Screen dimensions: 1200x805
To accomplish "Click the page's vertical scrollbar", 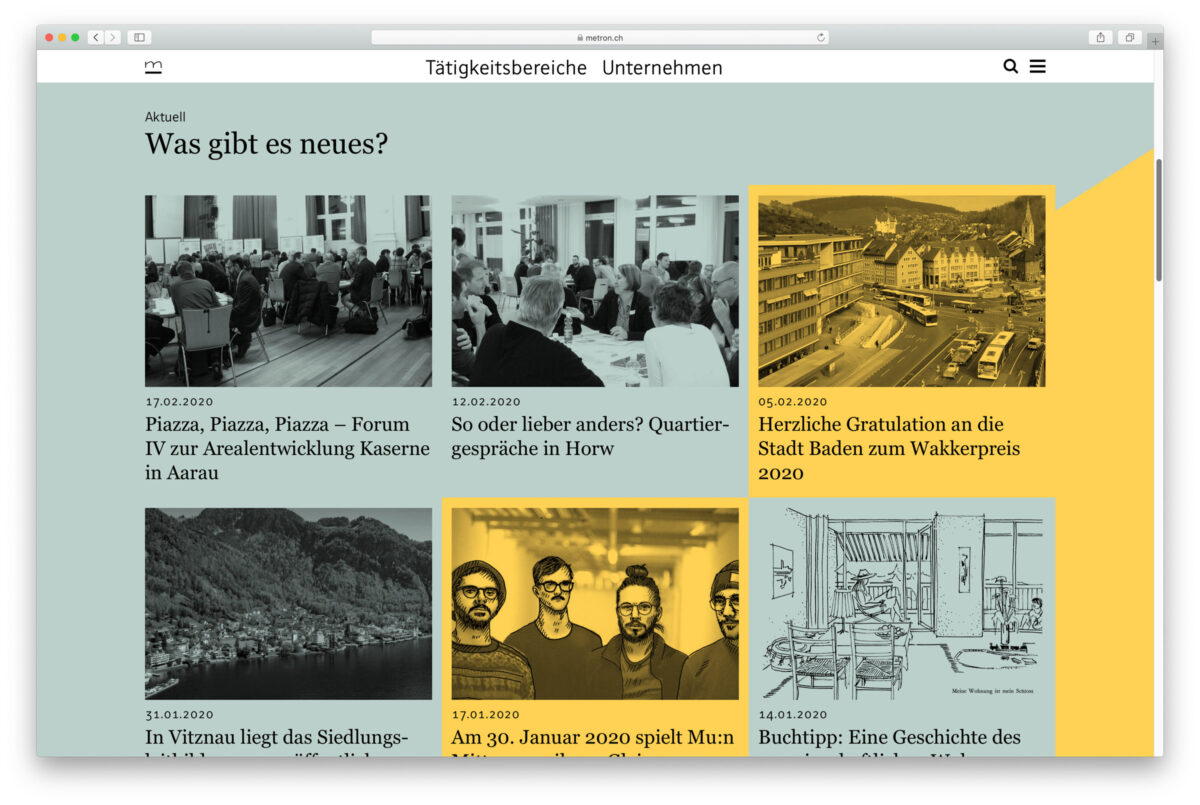I will (x=1159, y=220).
